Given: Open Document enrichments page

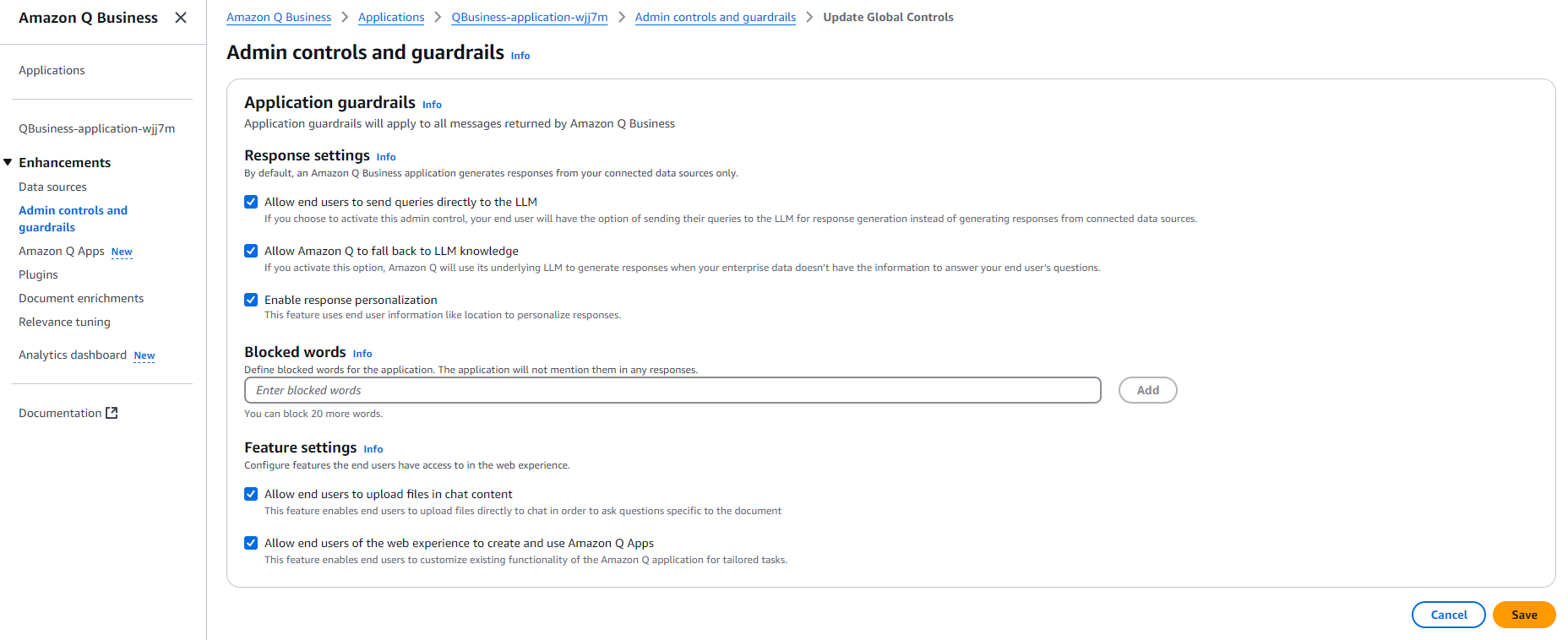Looking at the screenshot, I should pos(81,298).
